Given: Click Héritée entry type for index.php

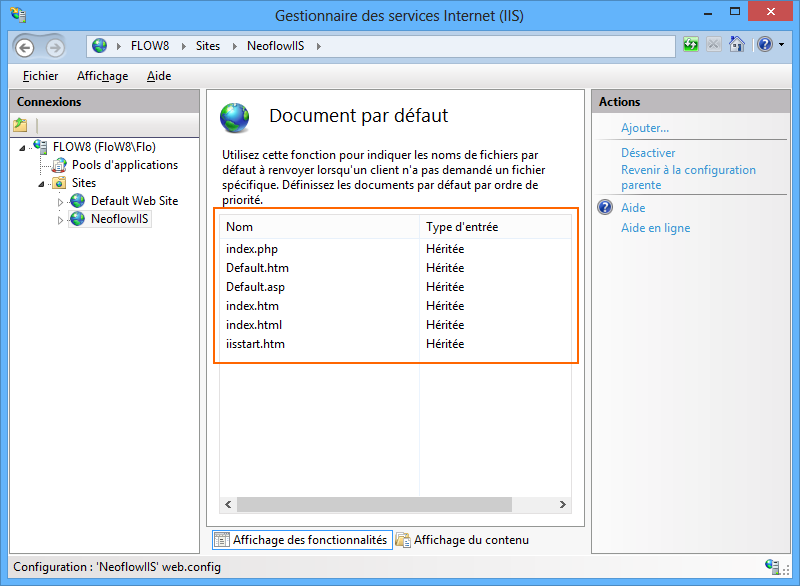Looking at the screenshot, I should pos(445,249).
